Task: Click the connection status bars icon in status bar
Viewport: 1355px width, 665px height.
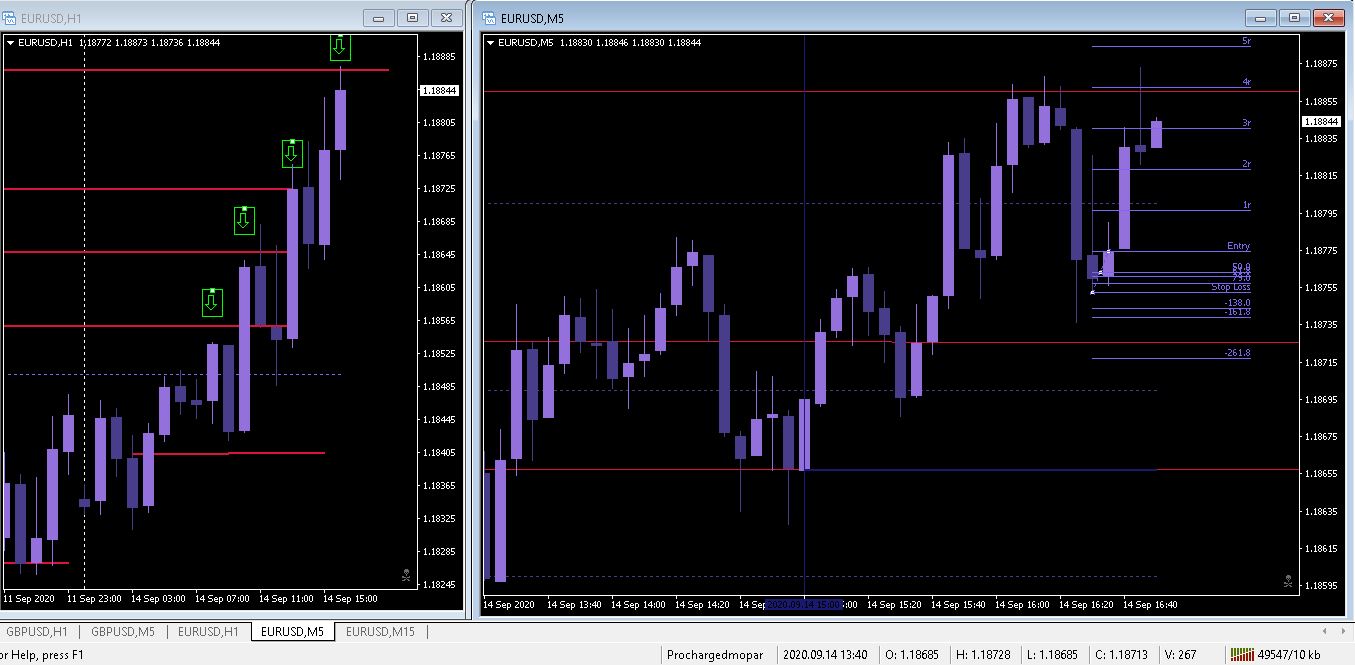Action: pyautogui.click(x=1242, y=655)
